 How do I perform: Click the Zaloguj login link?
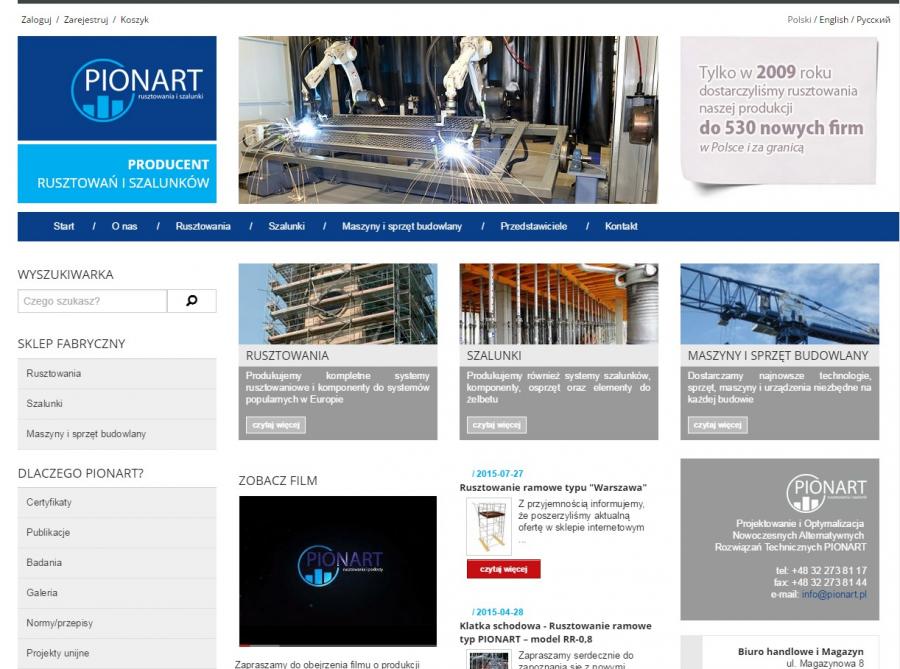[x=36, y=20]
